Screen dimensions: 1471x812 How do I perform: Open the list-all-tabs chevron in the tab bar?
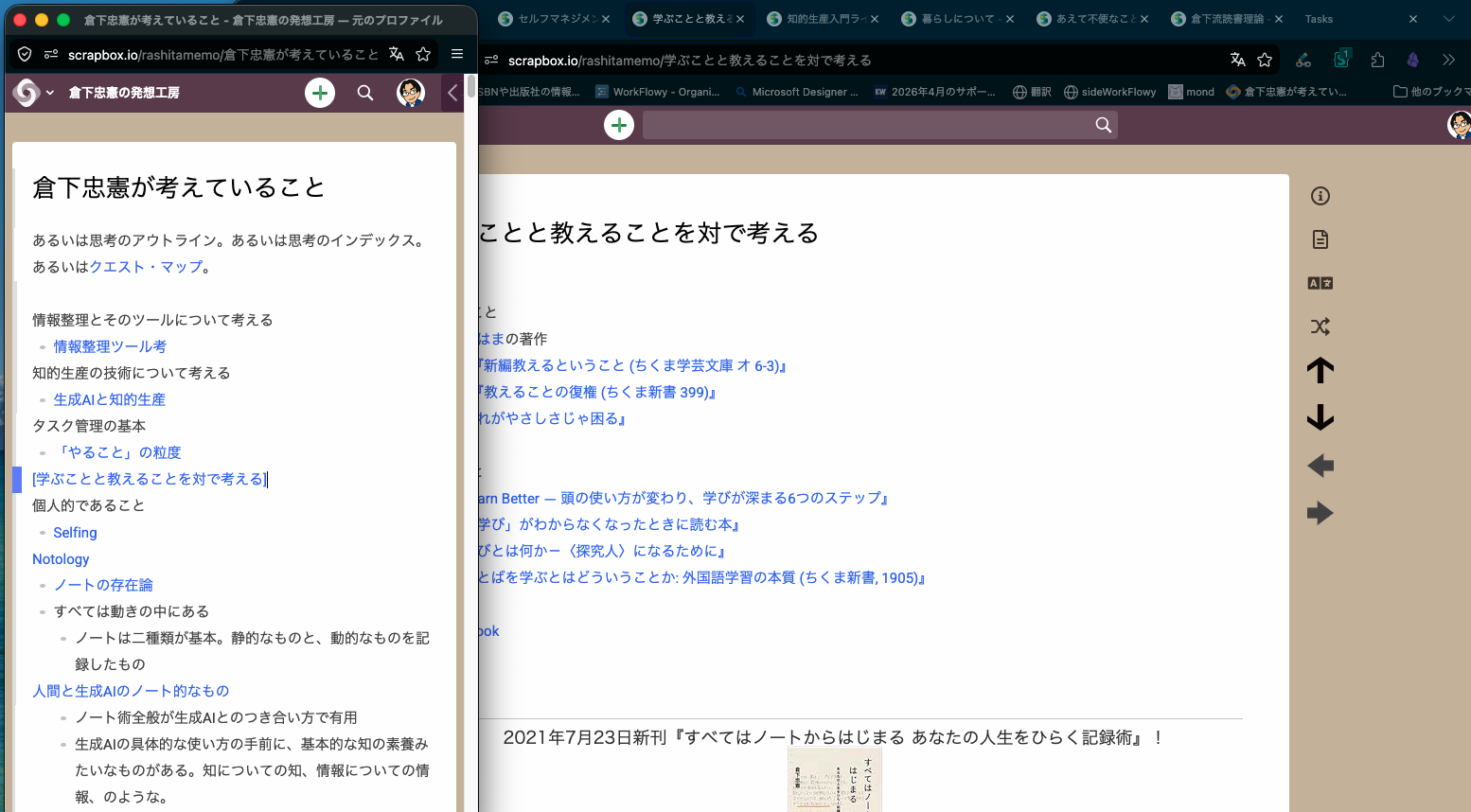pos(1449,19)
